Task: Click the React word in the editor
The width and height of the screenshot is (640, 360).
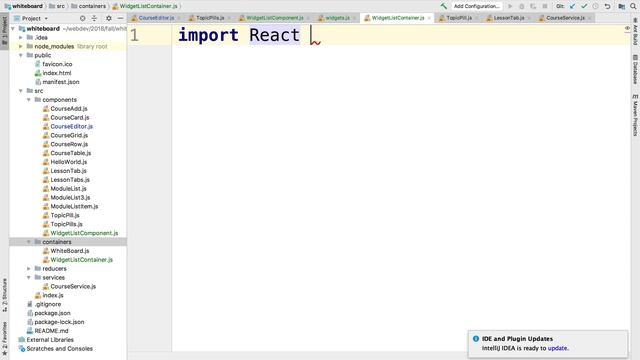Action: pos(274,35)
